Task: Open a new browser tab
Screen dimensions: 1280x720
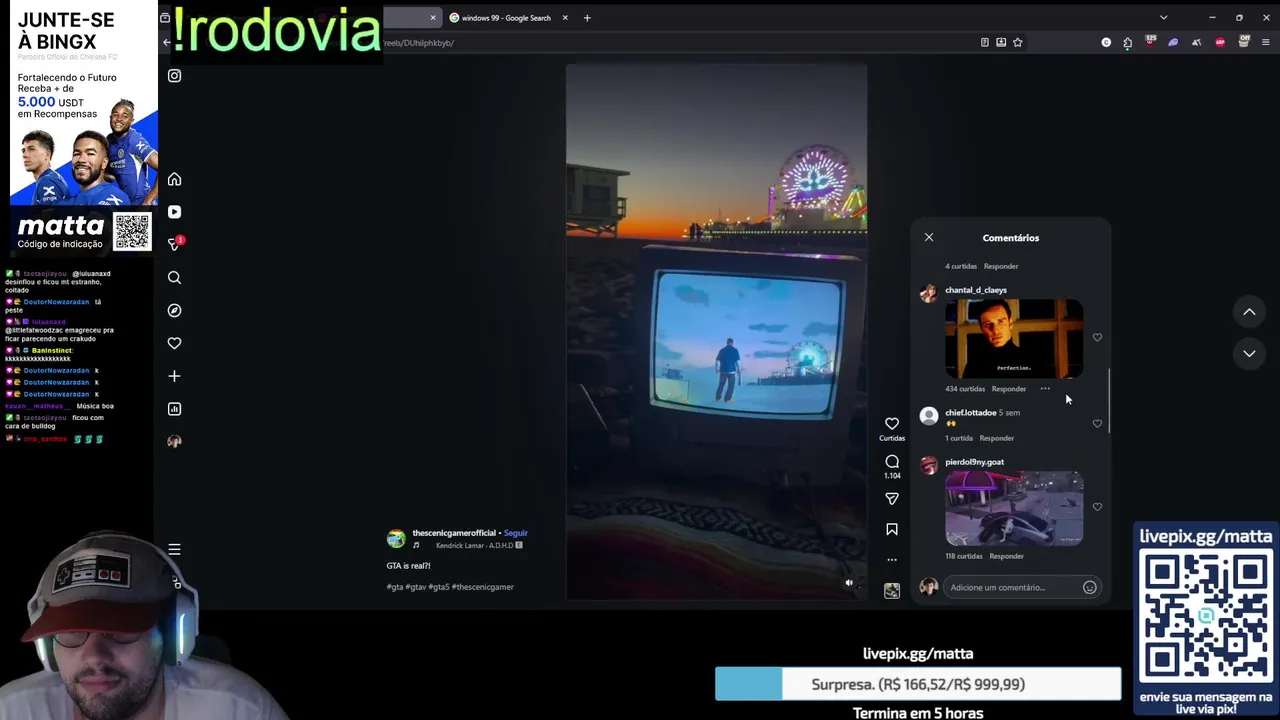Action: (x=587, y=18)
